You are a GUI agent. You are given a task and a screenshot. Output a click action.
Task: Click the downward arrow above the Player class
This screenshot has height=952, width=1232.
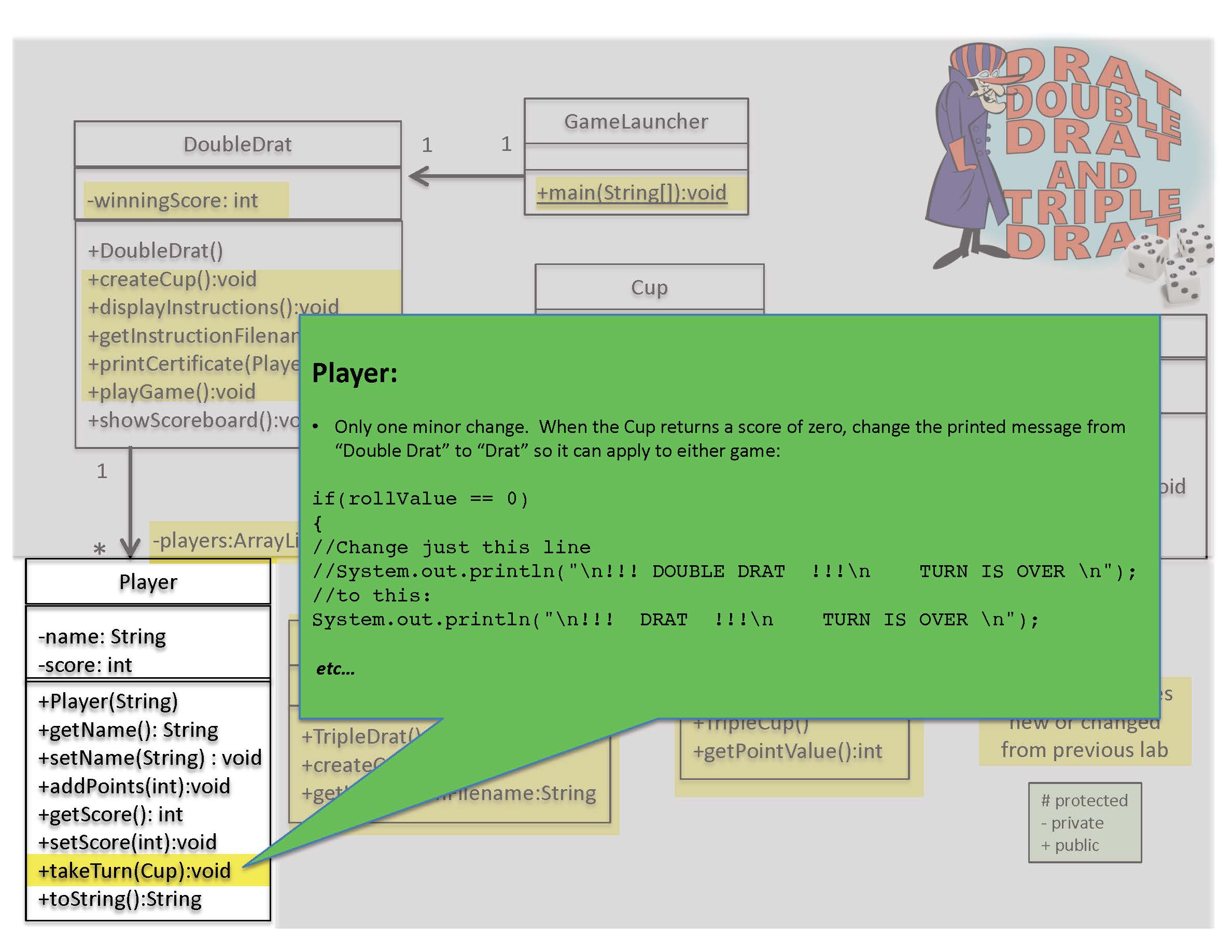pos(130,508)
